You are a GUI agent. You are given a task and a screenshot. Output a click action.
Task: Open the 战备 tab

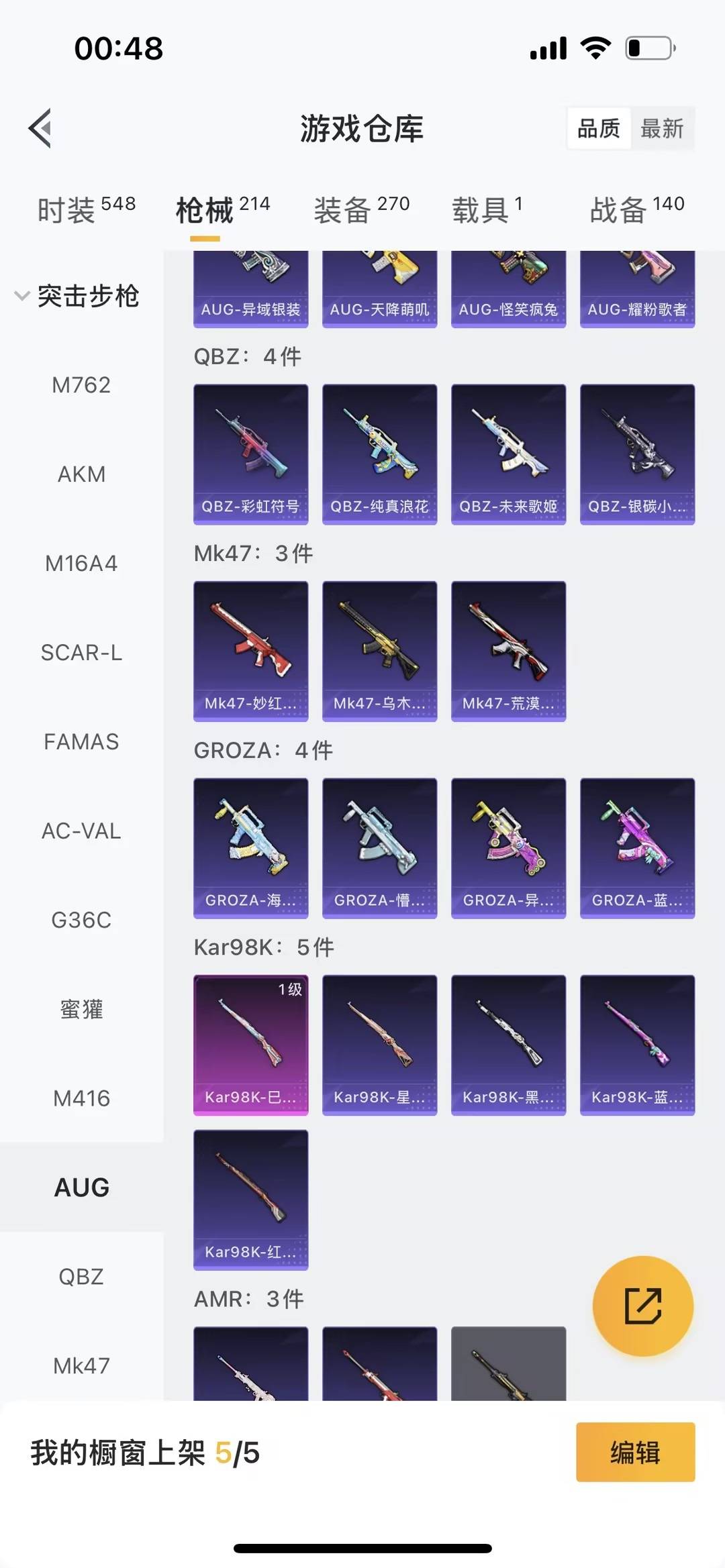(x=636, y=209)
